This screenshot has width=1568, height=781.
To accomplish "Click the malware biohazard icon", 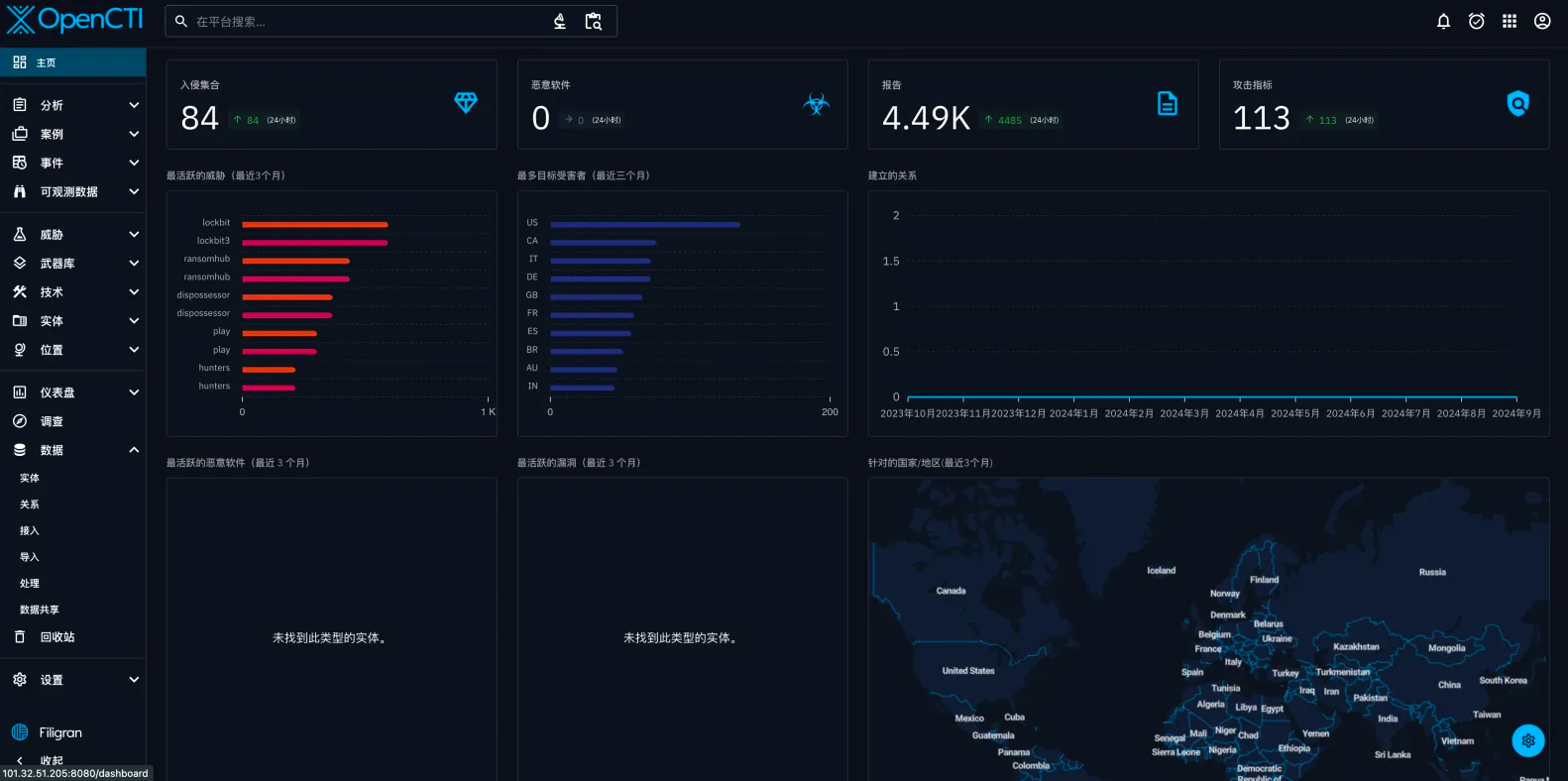I will pos(817,104).
